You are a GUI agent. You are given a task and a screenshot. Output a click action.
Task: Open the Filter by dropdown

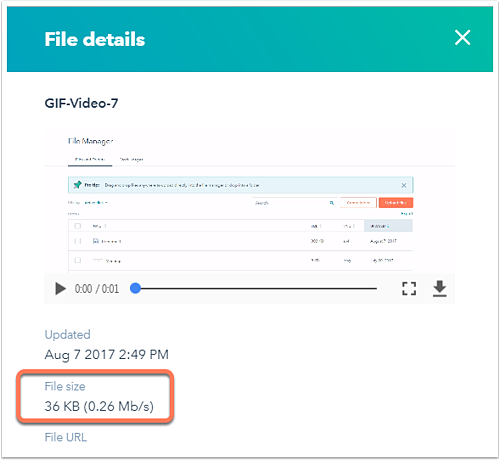coord(96,203)
